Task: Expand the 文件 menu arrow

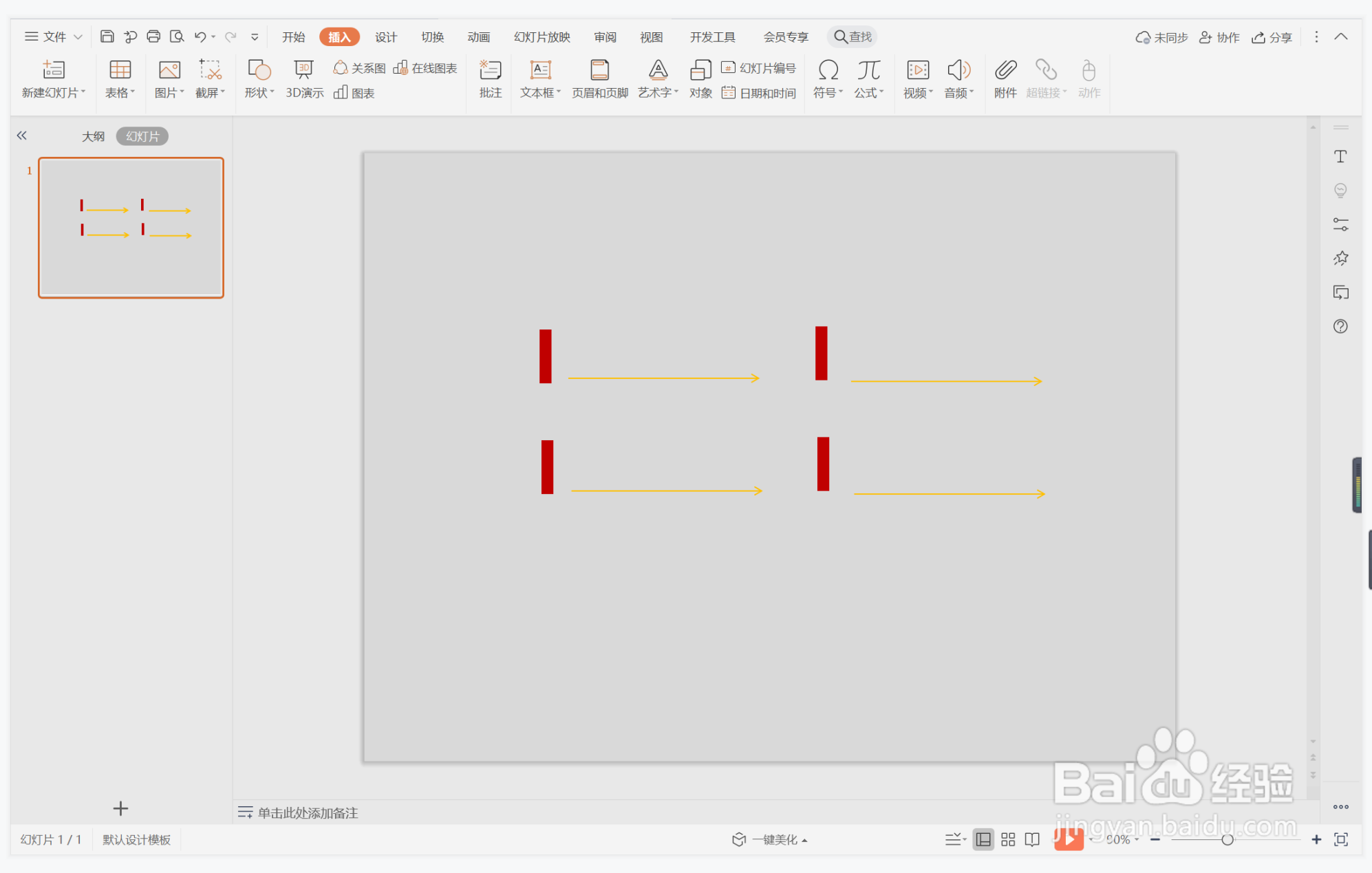Action: click(x=78, y=37)
